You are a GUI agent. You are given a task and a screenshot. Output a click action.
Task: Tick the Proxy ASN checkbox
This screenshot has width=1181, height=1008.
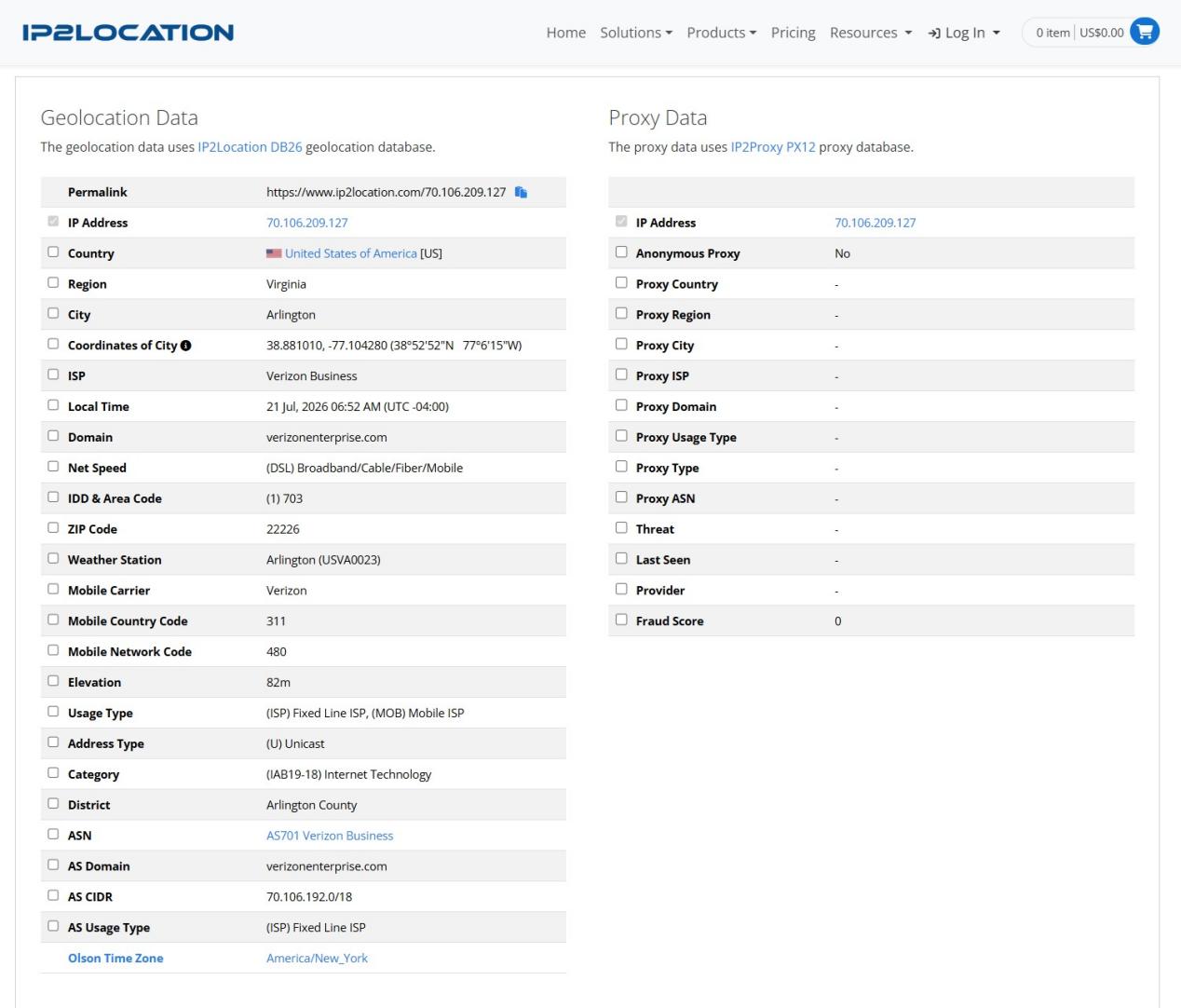coord(621,497)
